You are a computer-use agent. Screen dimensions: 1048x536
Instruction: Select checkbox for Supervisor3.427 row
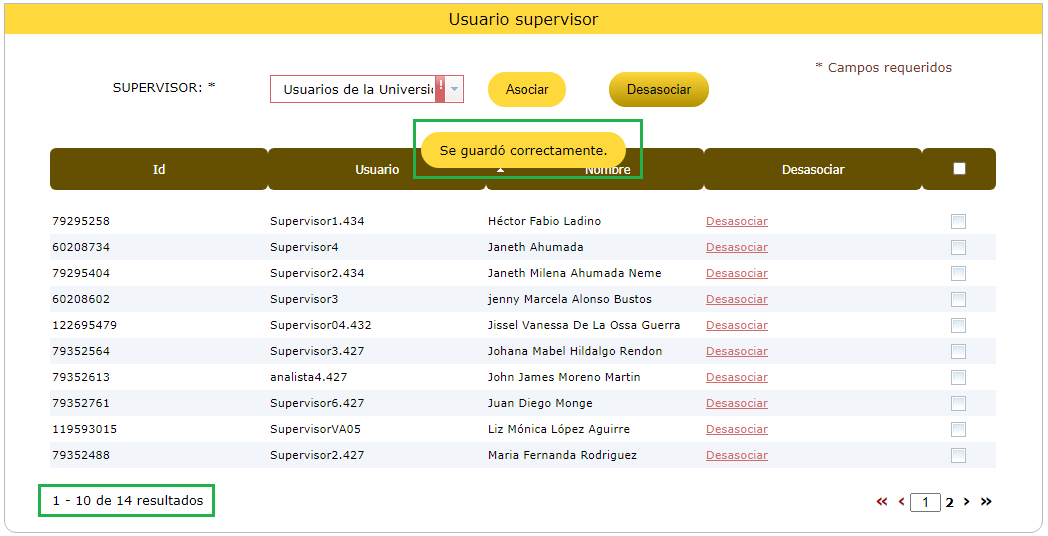point(958,351)
